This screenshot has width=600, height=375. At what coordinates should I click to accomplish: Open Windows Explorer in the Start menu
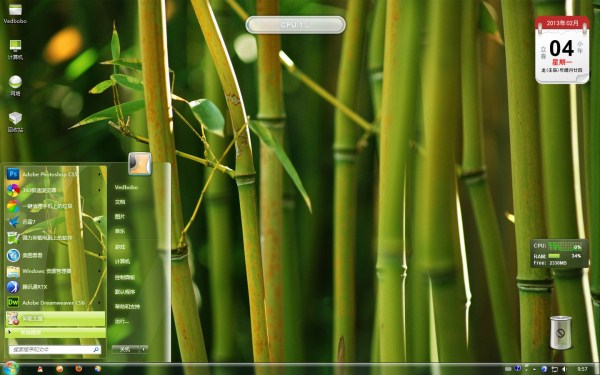tap(55, 271)
